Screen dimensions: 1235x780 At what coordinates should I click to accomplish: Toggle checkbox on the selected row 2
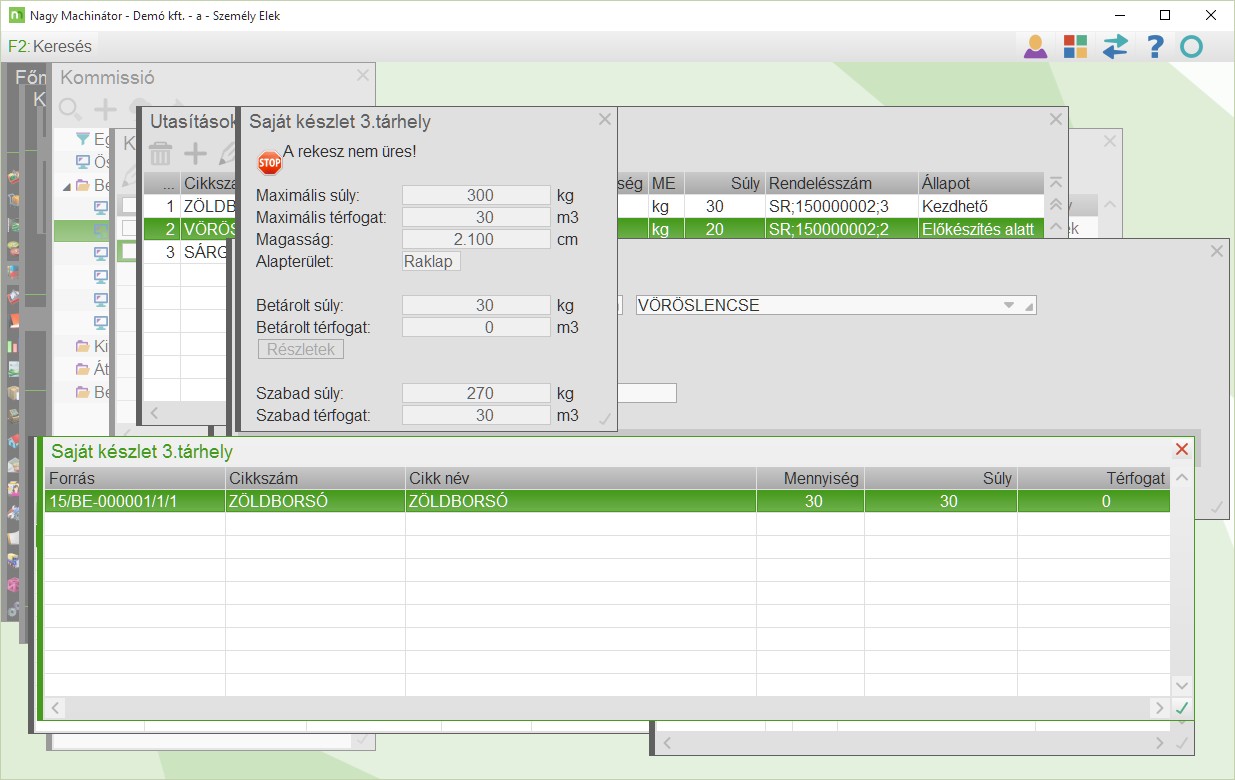click(129, 229)
